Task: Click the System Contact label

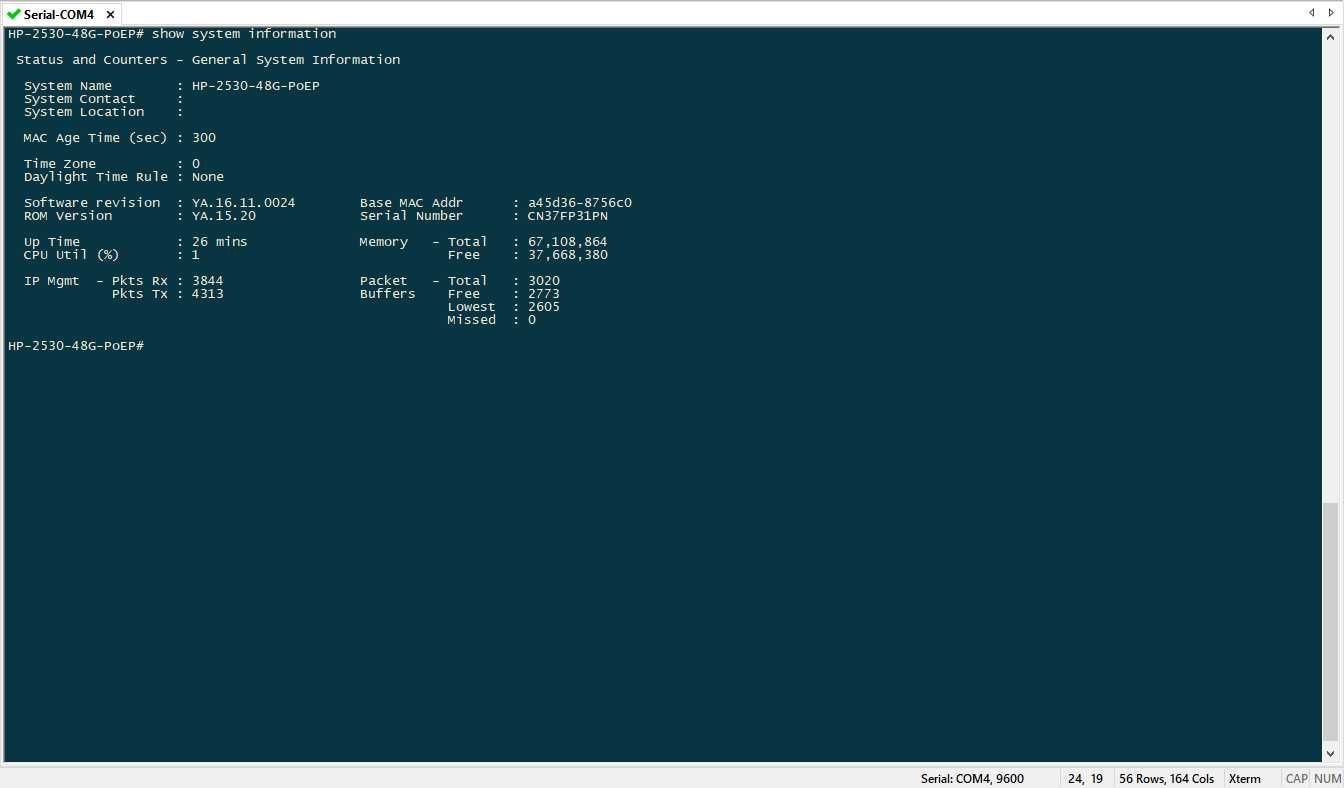Action: coord(80,99)
